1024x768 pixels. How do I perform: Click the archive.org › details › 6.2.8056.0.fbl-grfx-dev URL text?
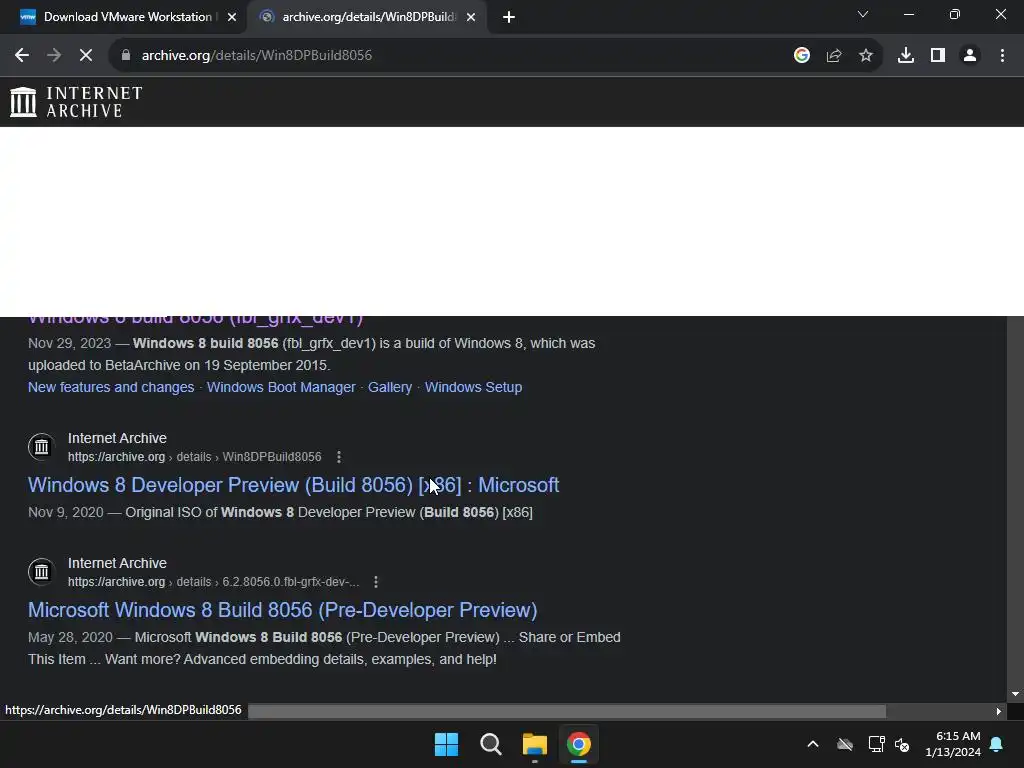pos(214,582)
